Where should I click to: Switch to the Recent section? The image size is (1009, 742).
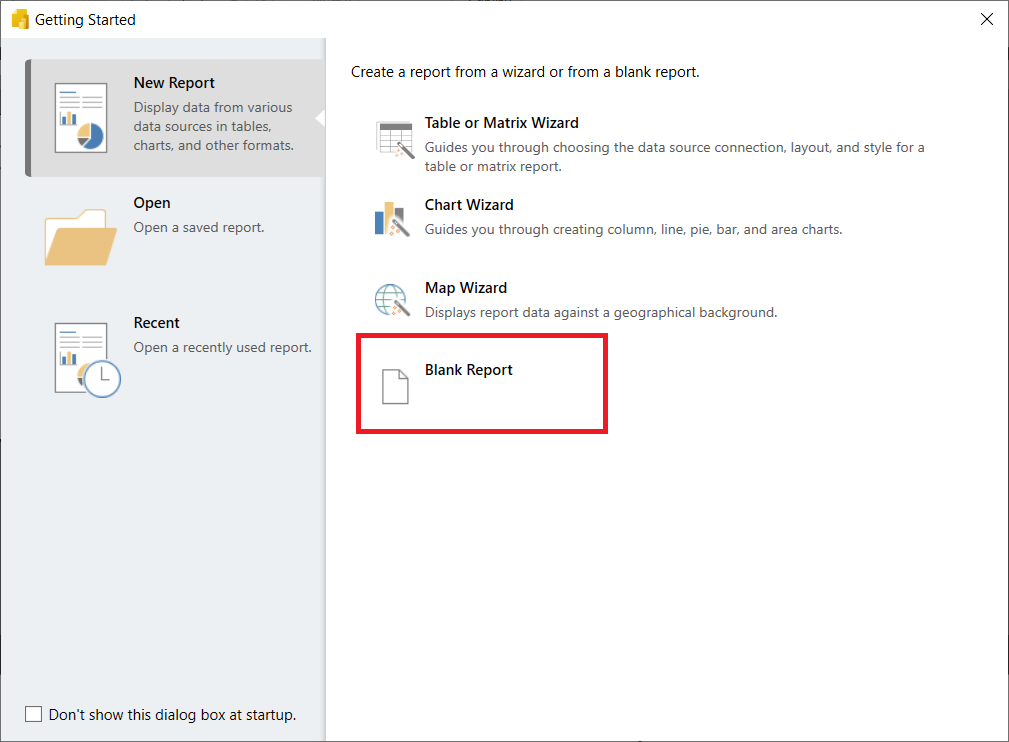point(157,322)
